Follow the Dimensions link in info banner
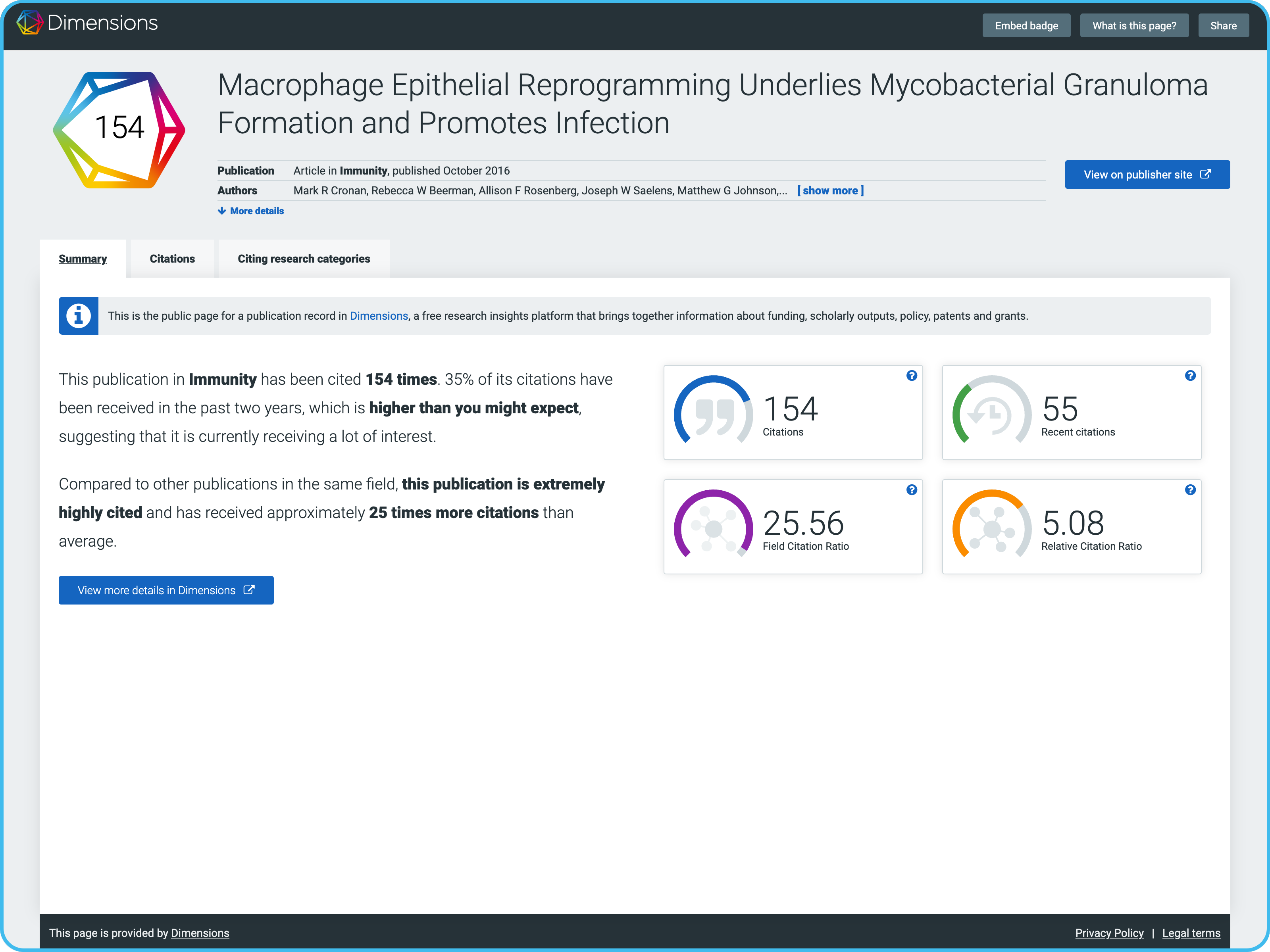The height and width of the screenshot is (952, 1270). point(379,316)
